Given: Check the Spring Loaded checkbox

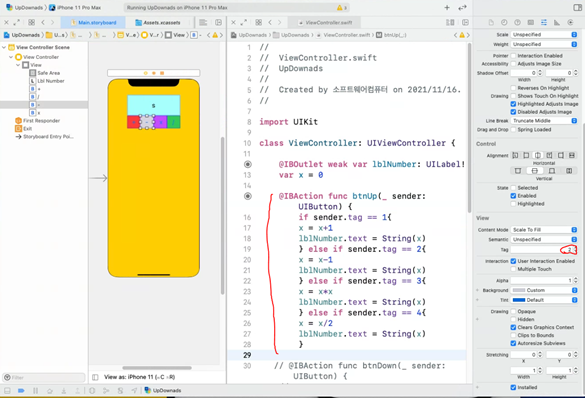Looking at the screenshot, I should [x=513, y=129].
